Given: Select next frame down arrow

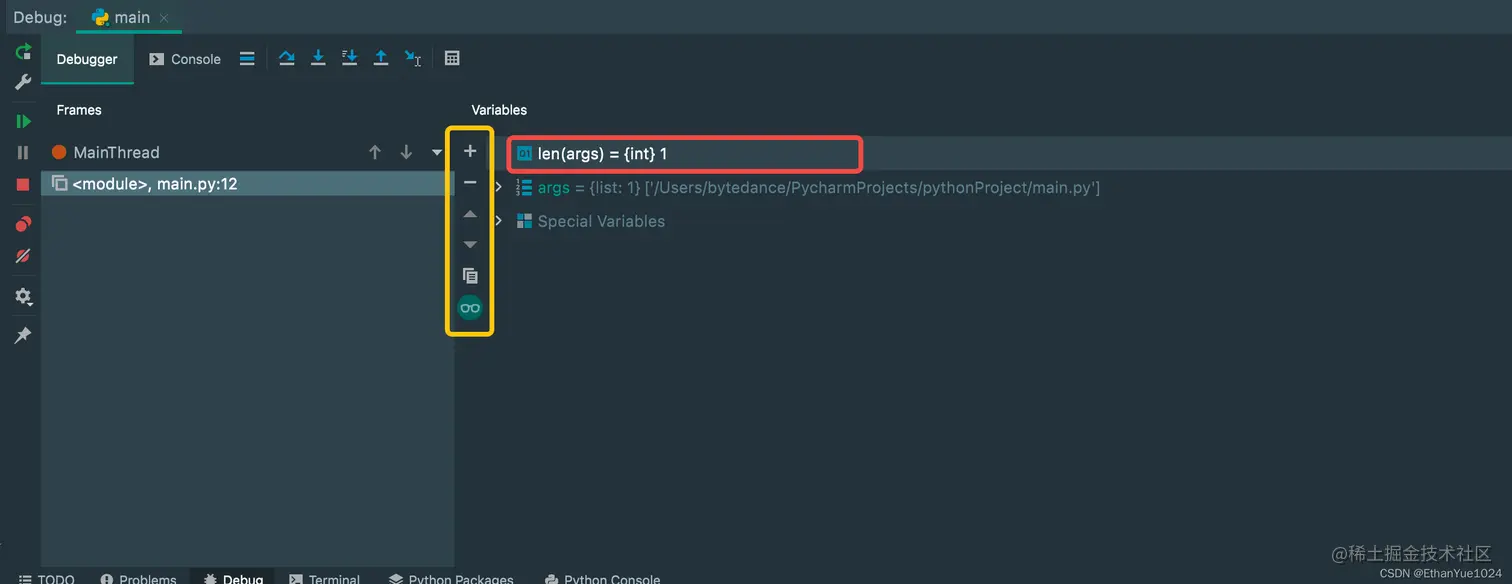Looking at the screenshot, I should pos(406,152).
